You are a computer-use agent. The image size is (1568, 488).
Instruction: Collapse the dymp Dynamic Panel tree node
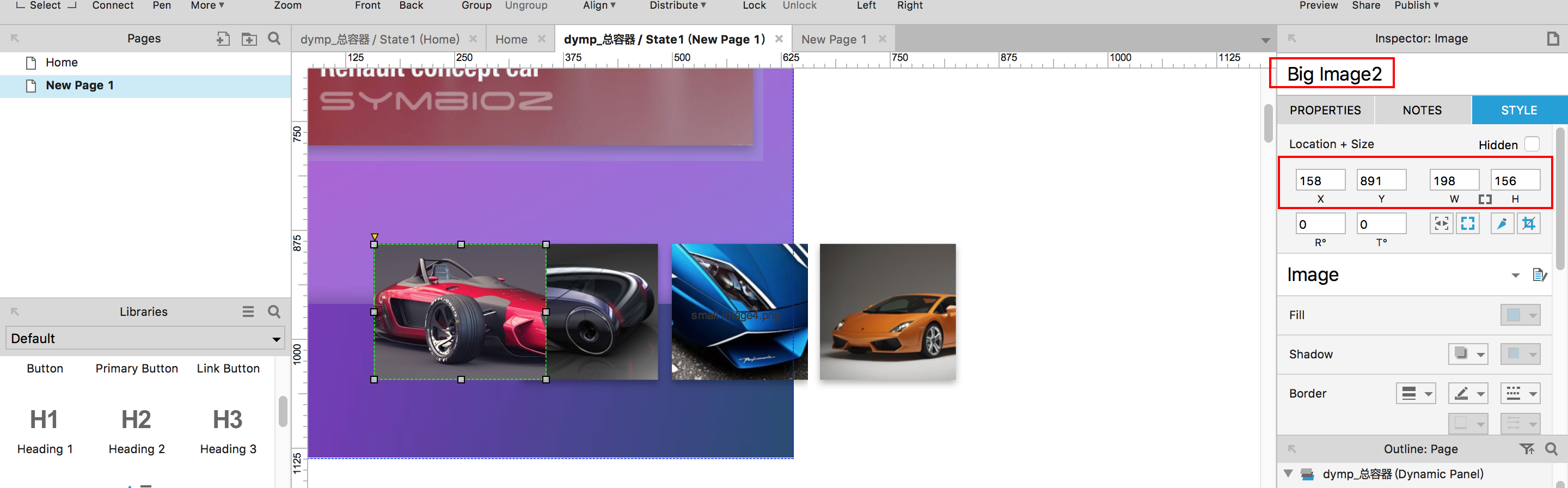tap(1288, 473)
